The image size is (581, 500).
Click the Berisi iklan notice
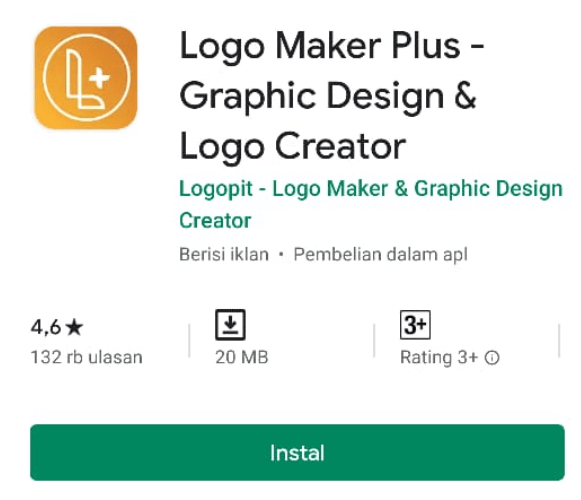pos(224,255)
